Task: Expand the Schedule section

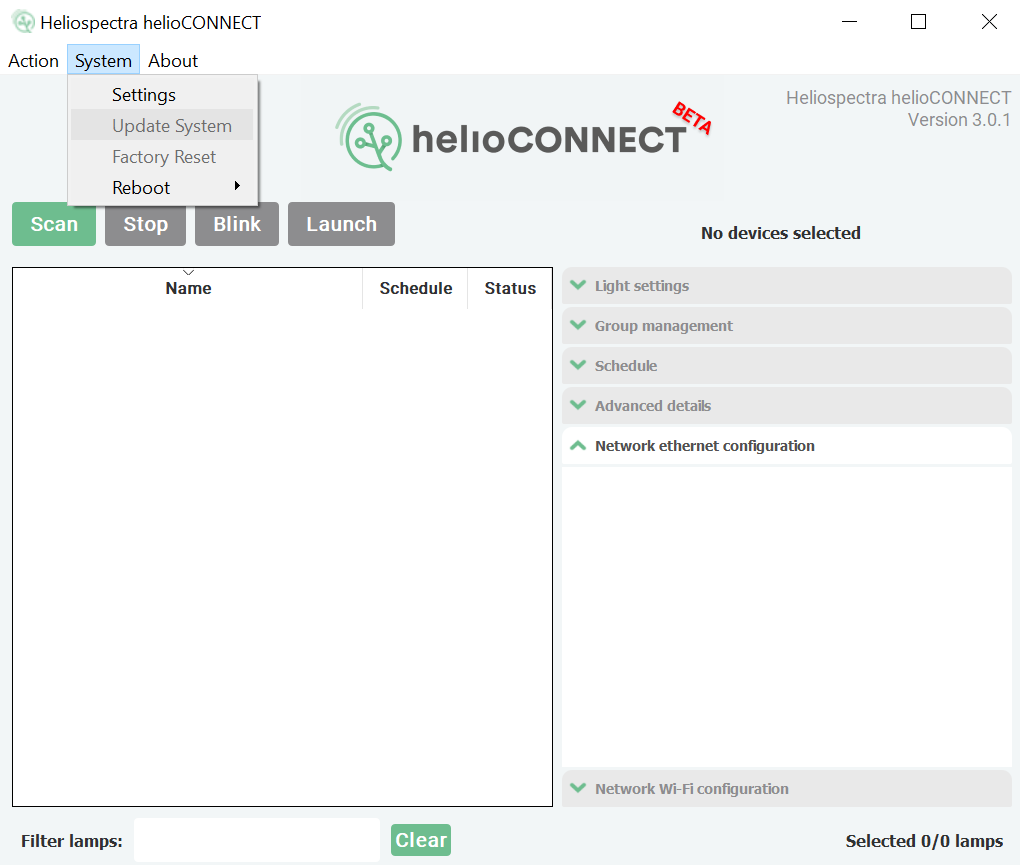Action: pos(786,366)
